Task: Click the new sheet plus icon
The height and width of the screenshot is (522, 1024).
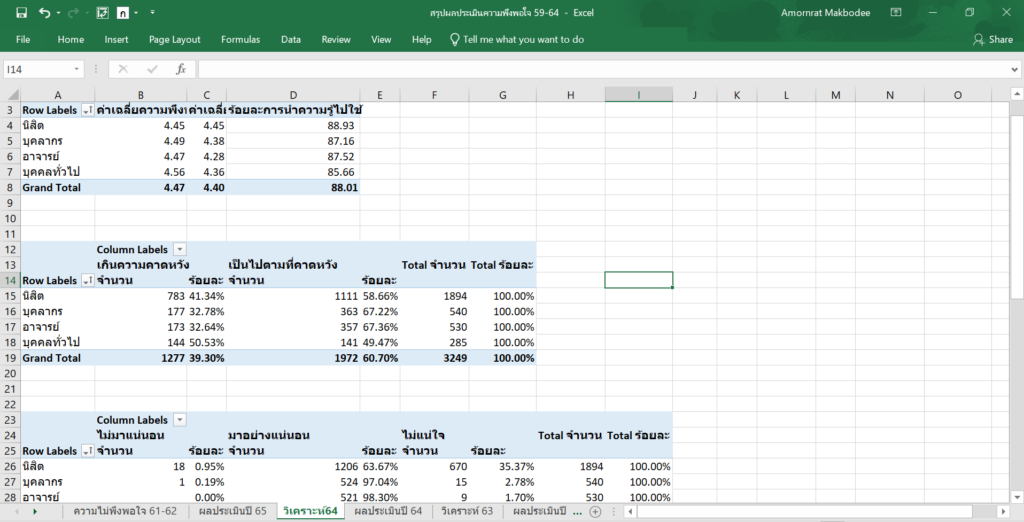Action: click(x=595, y=511)
